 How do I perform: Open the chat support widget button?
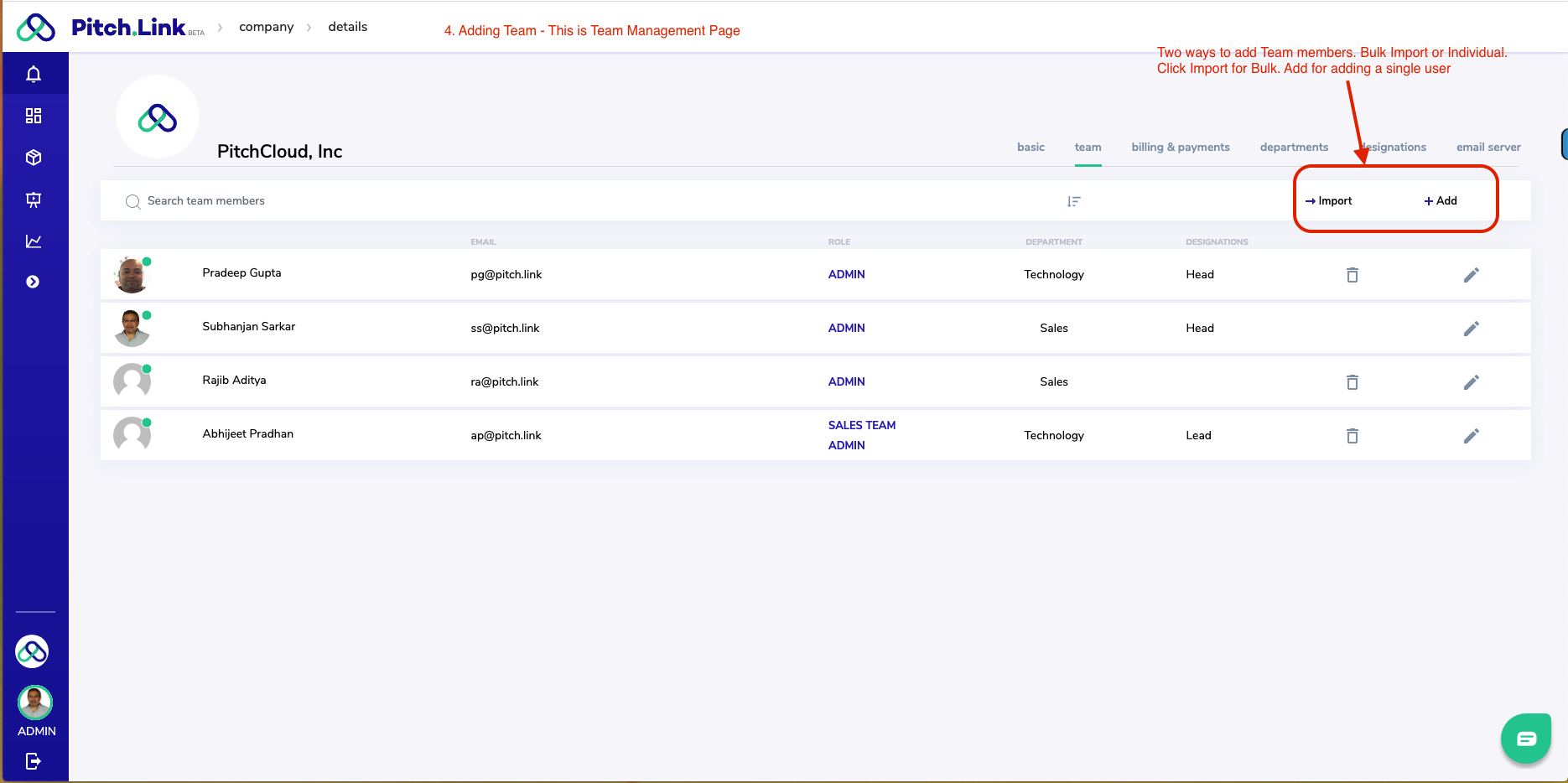1526,739
